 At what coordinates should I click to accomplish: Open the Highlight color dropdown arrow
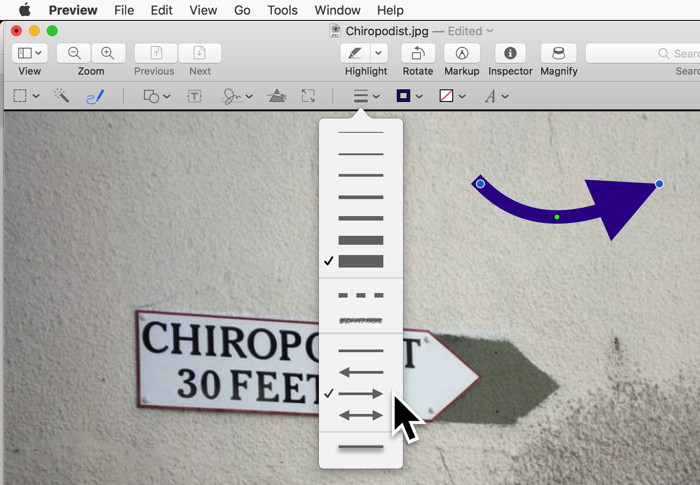click(378, 53)
